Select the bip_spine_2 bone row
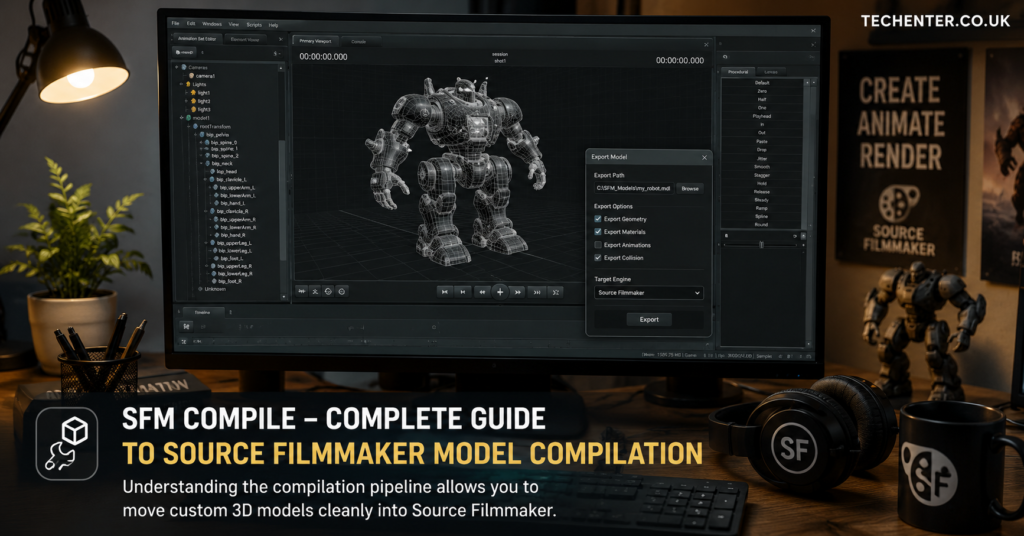This screenshot has height=536, width=1024. pos(225,155)
